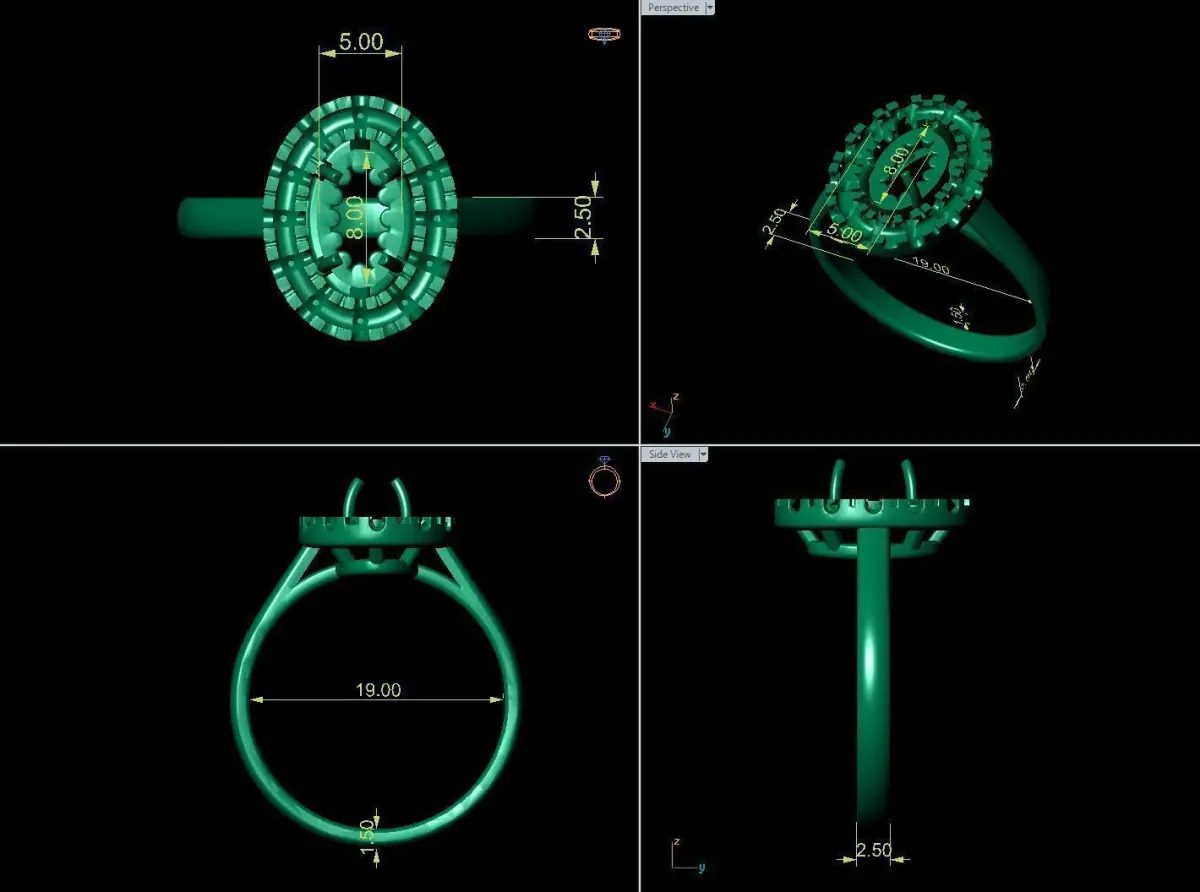Select the 2.50 band dimension in top view
Screen dimensions: 1200x892
584,216
